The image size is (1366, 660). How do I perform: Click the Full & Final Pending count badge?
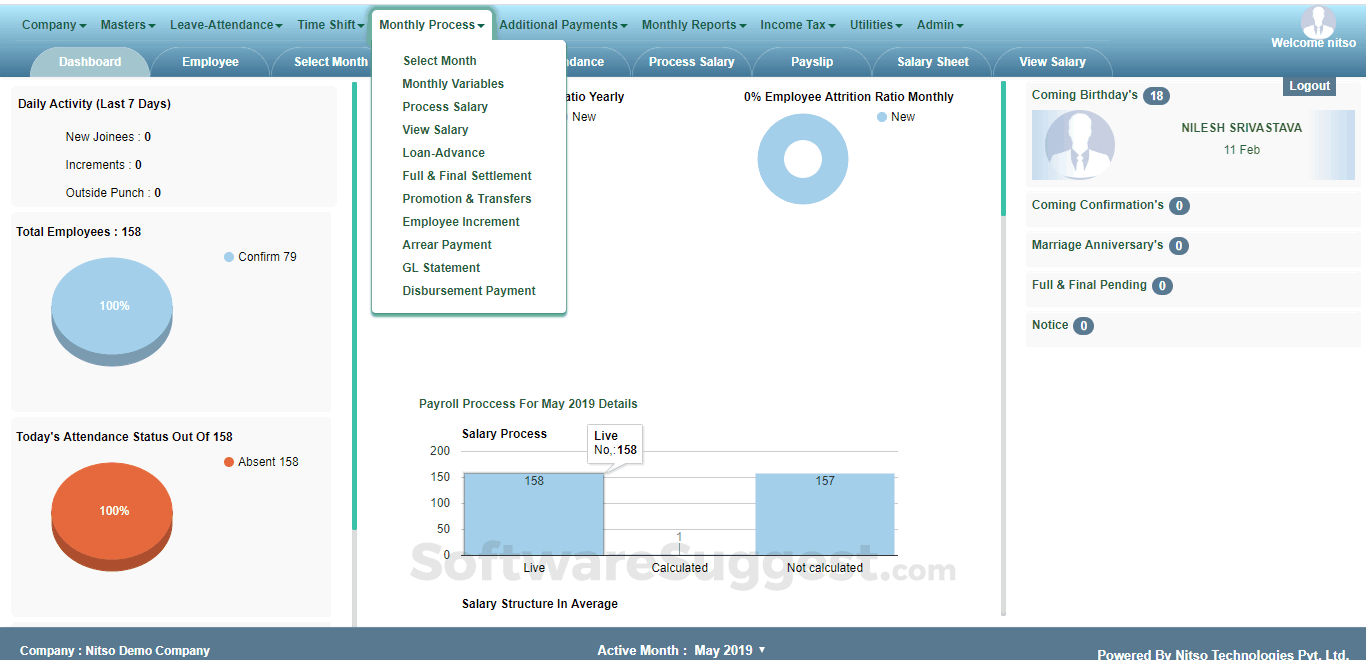1162,286
